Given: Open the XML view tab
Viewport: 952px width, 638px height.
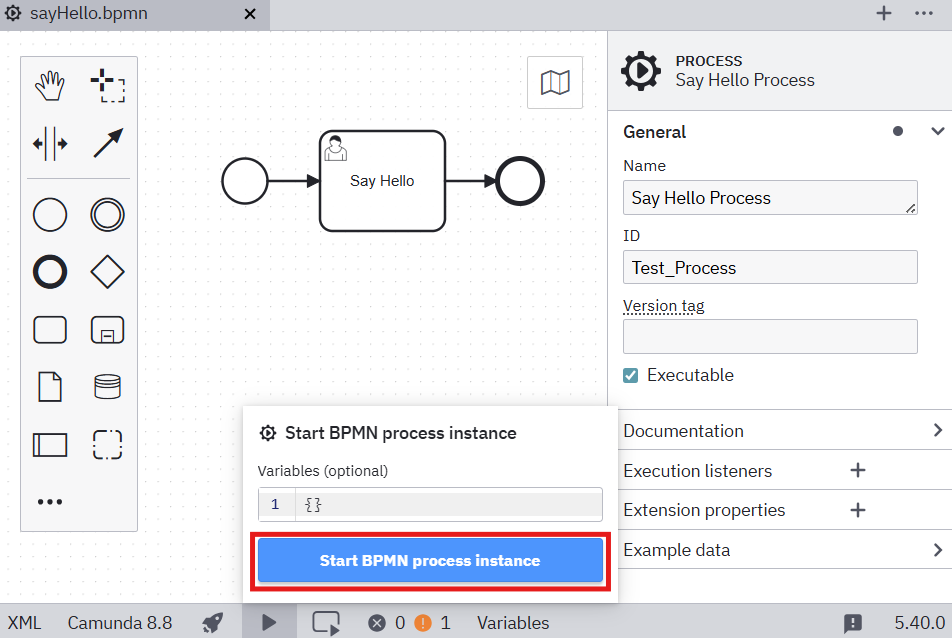Looking at the screenshot, I should [x=25, y=623].
